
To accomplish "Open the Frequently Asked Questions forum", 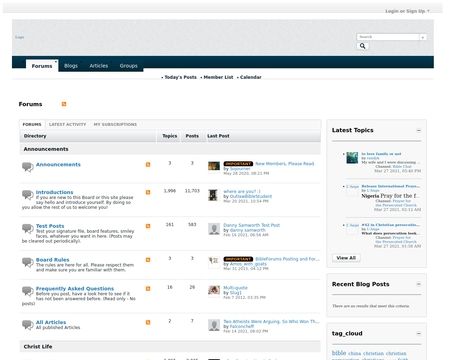I will click(75, 289).
